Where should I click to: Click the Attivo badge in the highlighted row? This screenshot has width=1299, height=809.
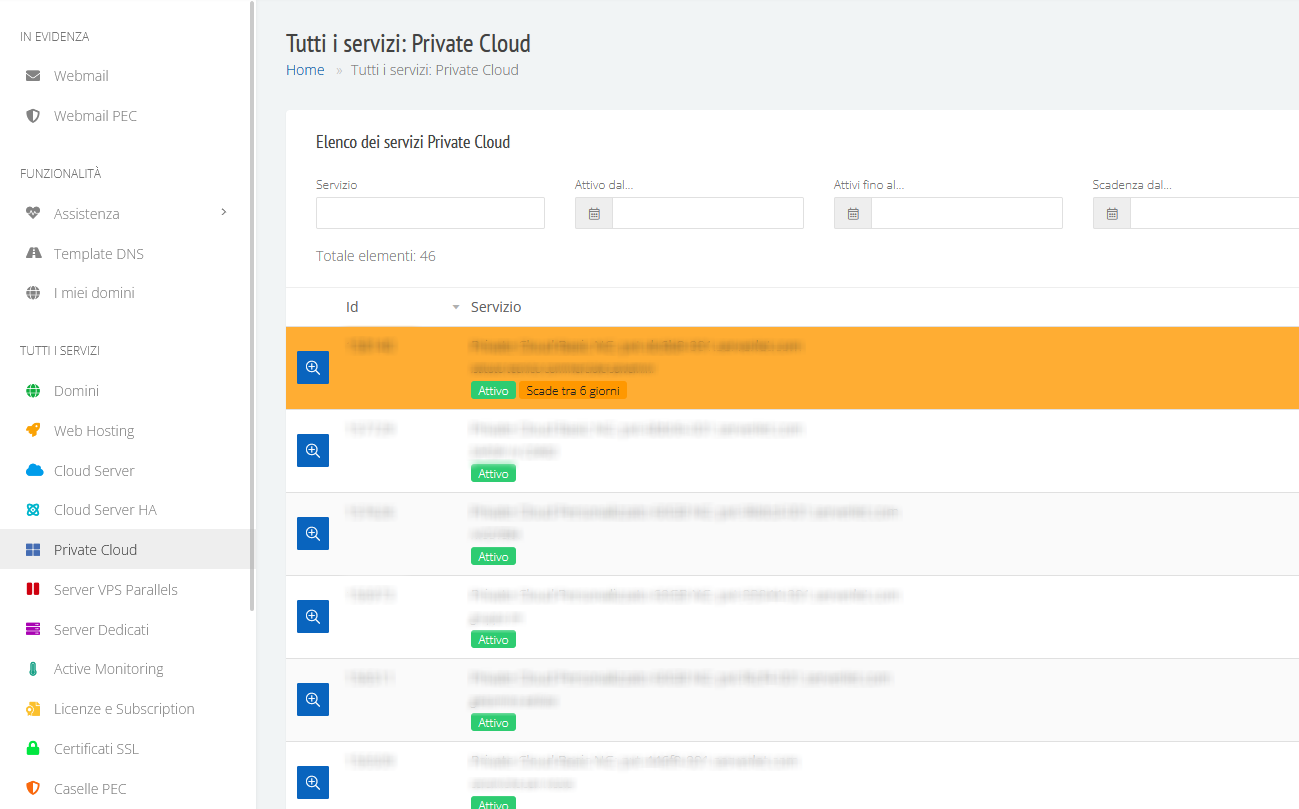point(493,391)
